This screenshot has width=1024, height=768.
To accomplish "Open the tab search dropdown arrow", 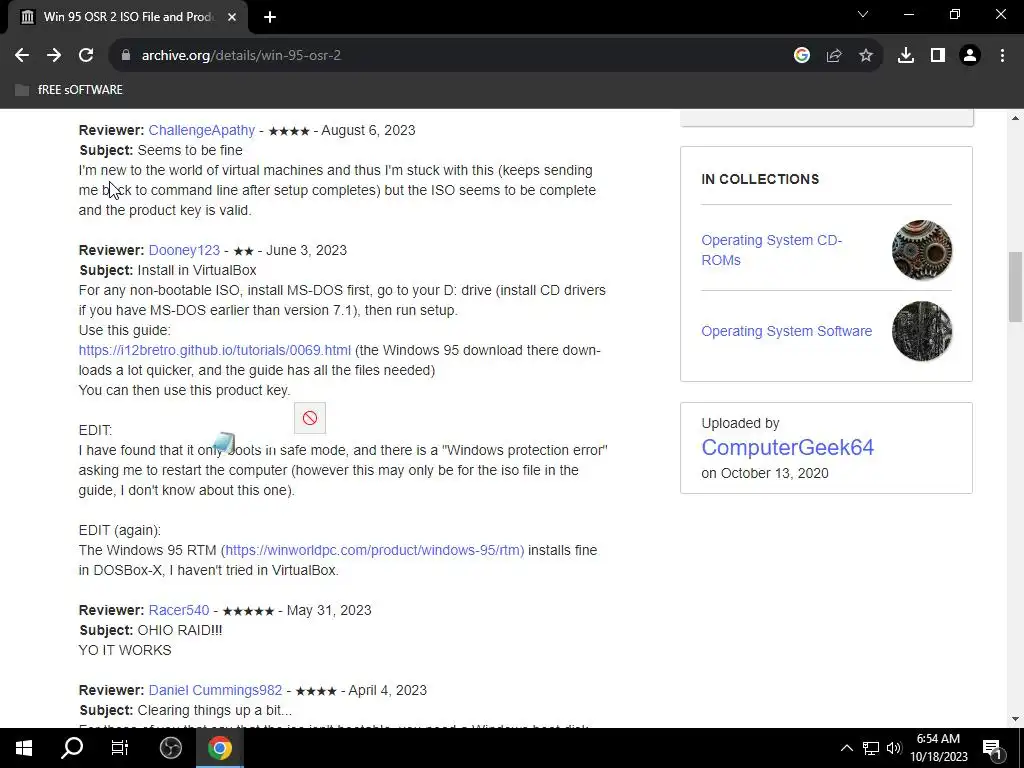I will [863, 14].
